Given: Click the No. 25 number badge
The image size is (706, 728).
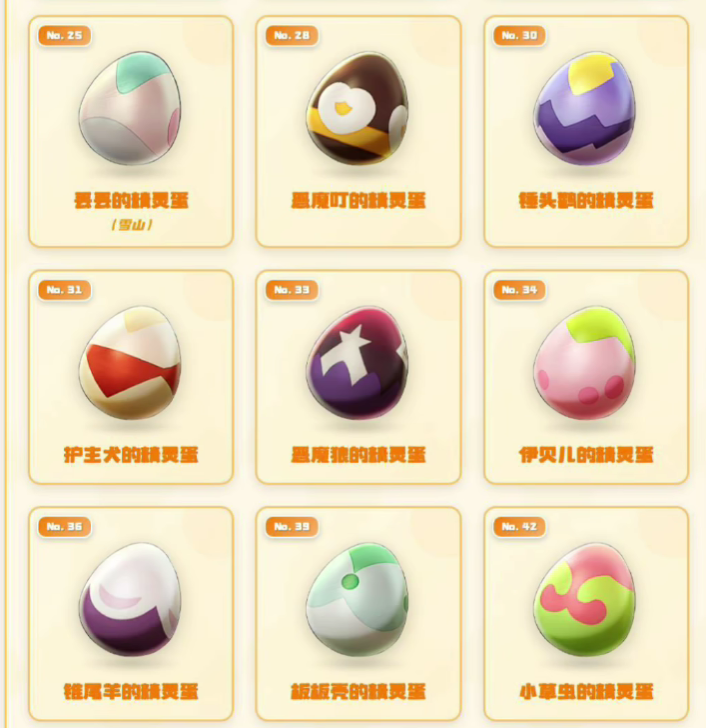Looking at the screenshot, I should (x=64, y=35).
